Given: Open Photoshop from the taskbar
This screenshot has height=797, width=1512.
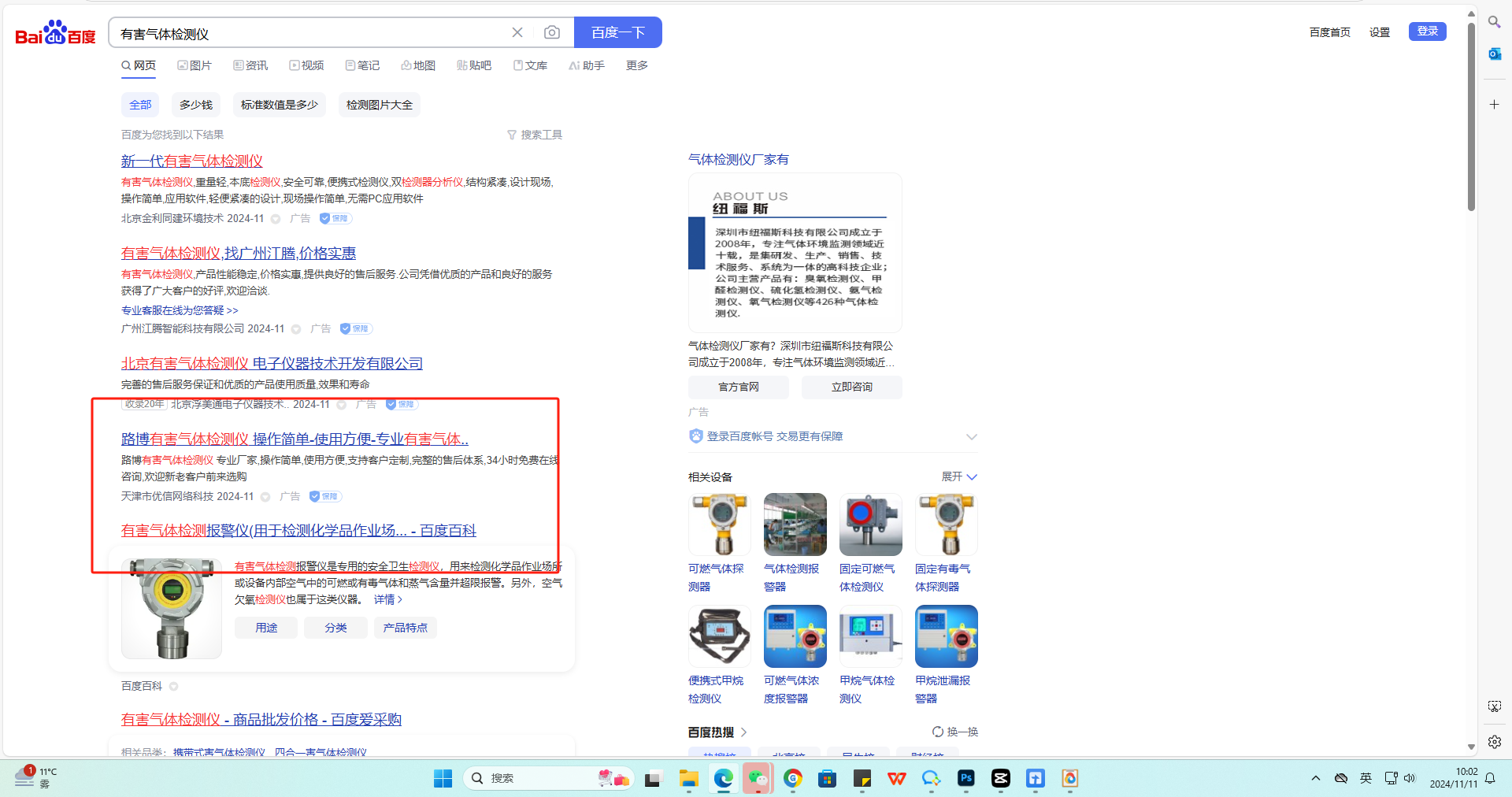Looking at the screenshot, I should tap(965, 779).
